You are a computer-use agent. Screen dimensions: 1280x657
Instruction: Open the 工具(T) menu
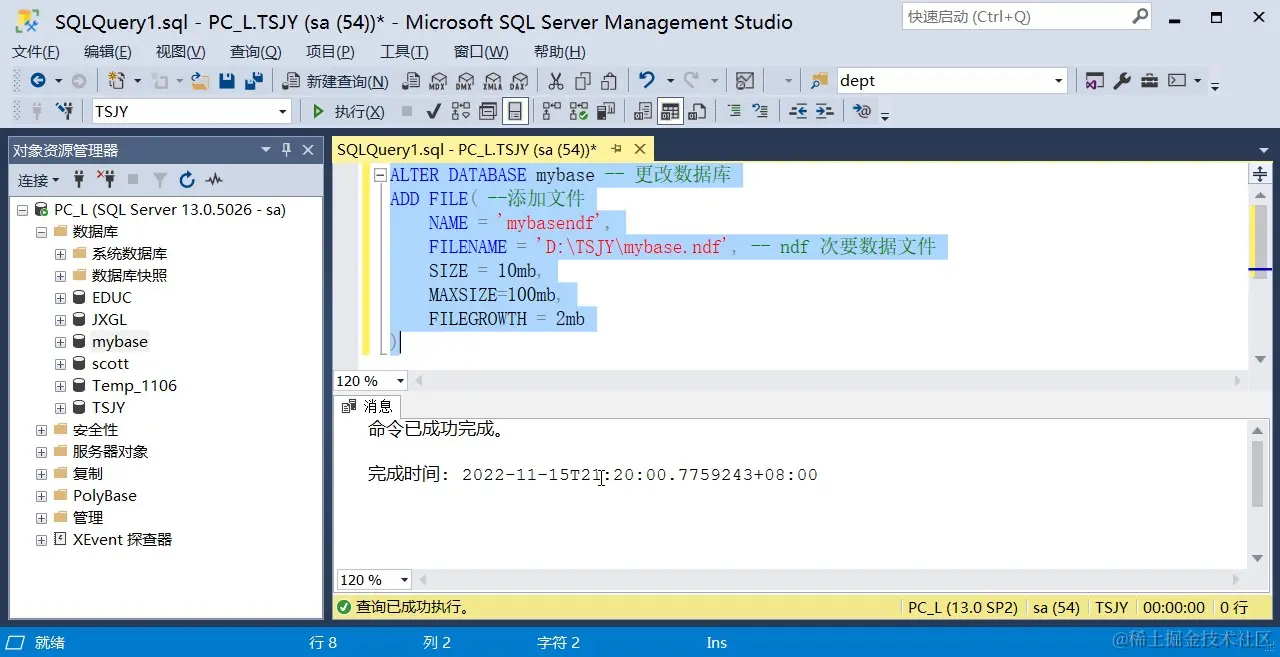point(404,52)
